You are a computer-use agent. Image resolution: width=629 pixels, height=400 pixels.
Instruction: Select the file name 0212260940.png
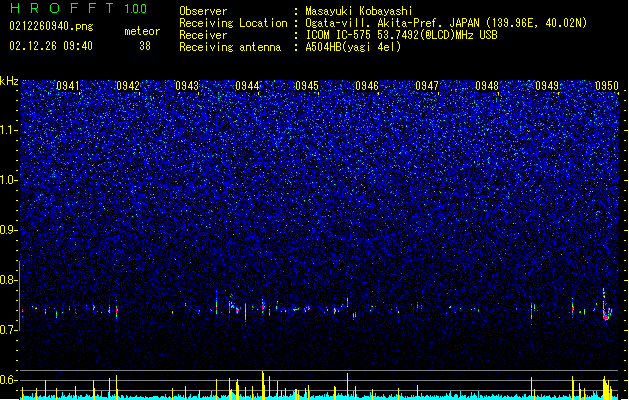pos(51,26)
